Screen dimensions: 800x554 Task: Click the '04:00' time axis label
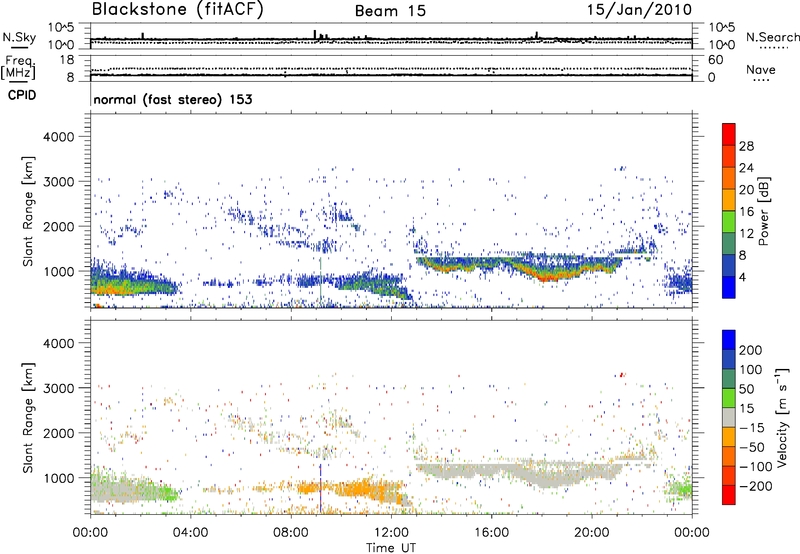(190, 533)
